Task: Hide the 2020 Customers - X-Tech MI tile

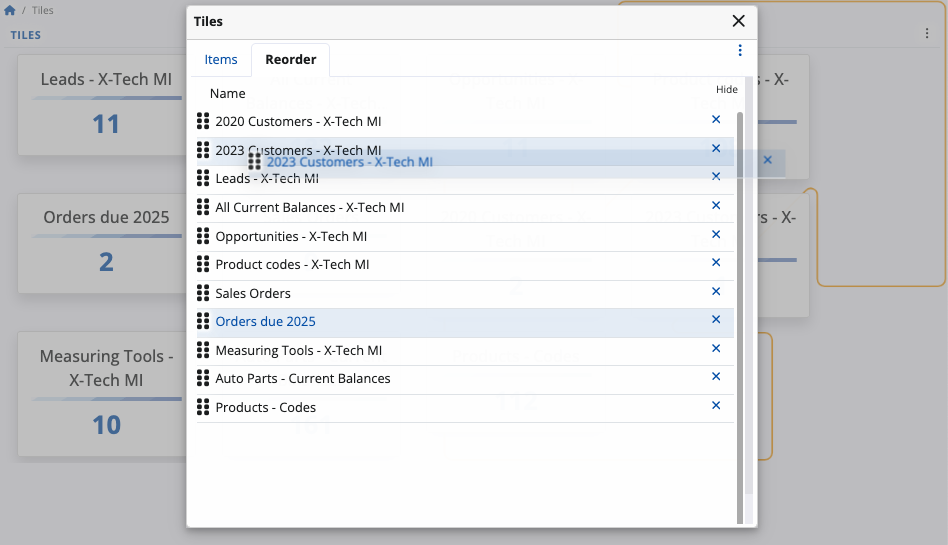Action: pyautogui.click(x=715, y=120)
